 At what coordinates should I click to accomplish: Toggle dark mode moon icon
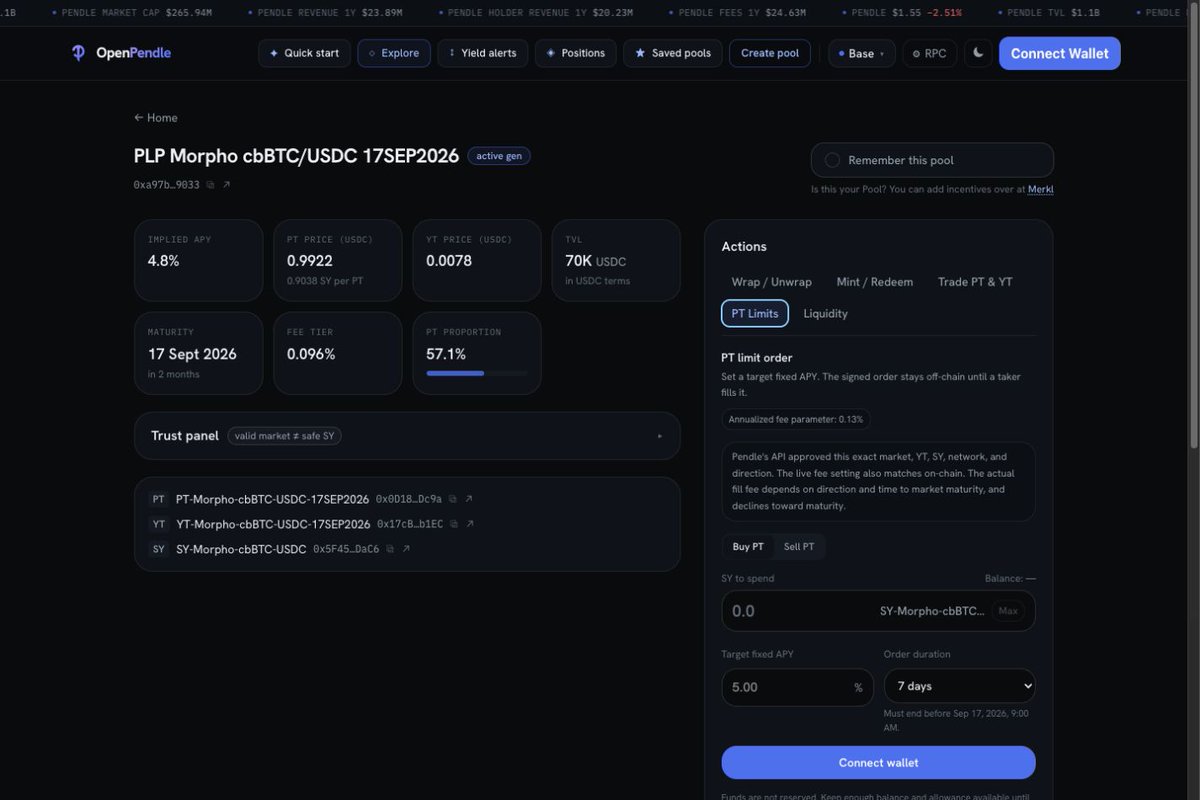click(978, 53)
